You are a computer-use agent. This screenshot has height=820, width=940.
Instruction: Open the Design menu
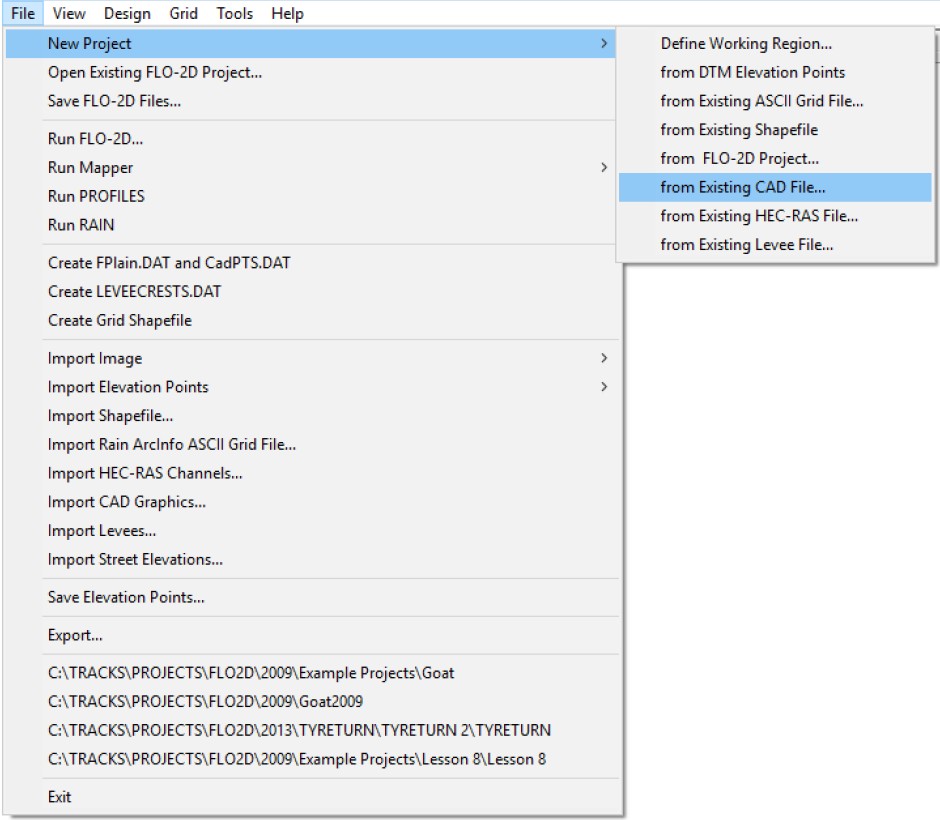coord(127,13)
